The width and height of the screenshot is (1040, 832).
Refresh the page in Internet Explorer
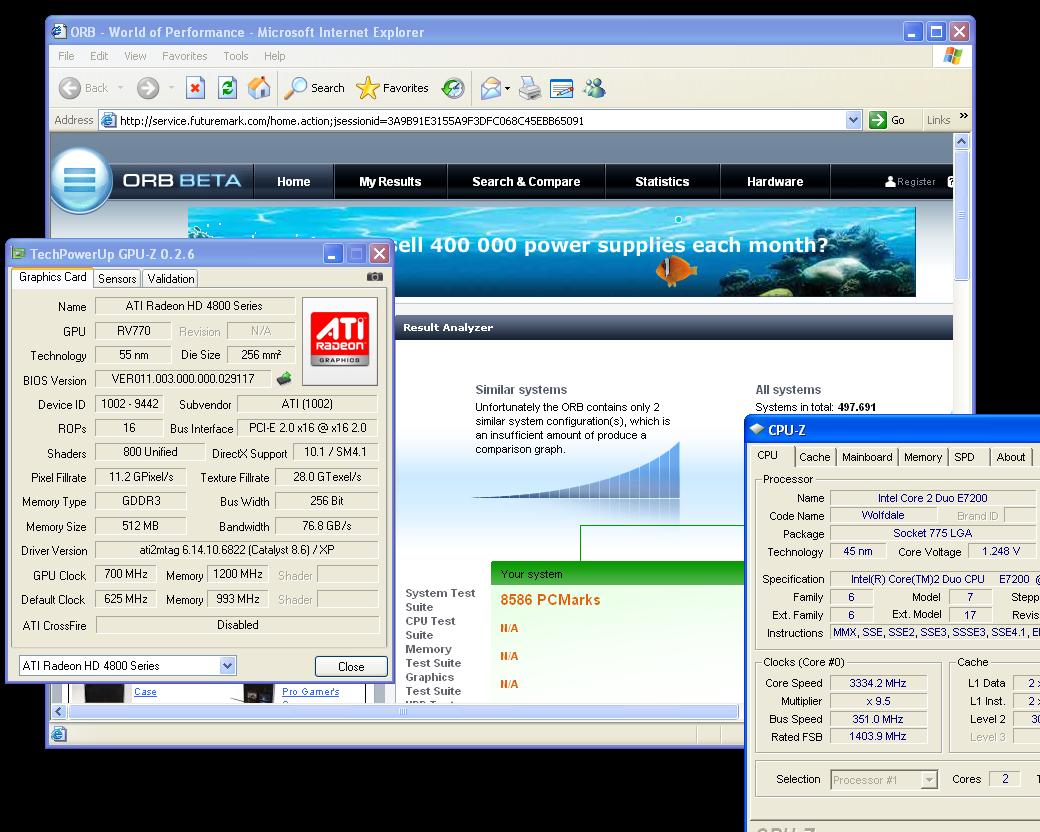coord(228,88)
